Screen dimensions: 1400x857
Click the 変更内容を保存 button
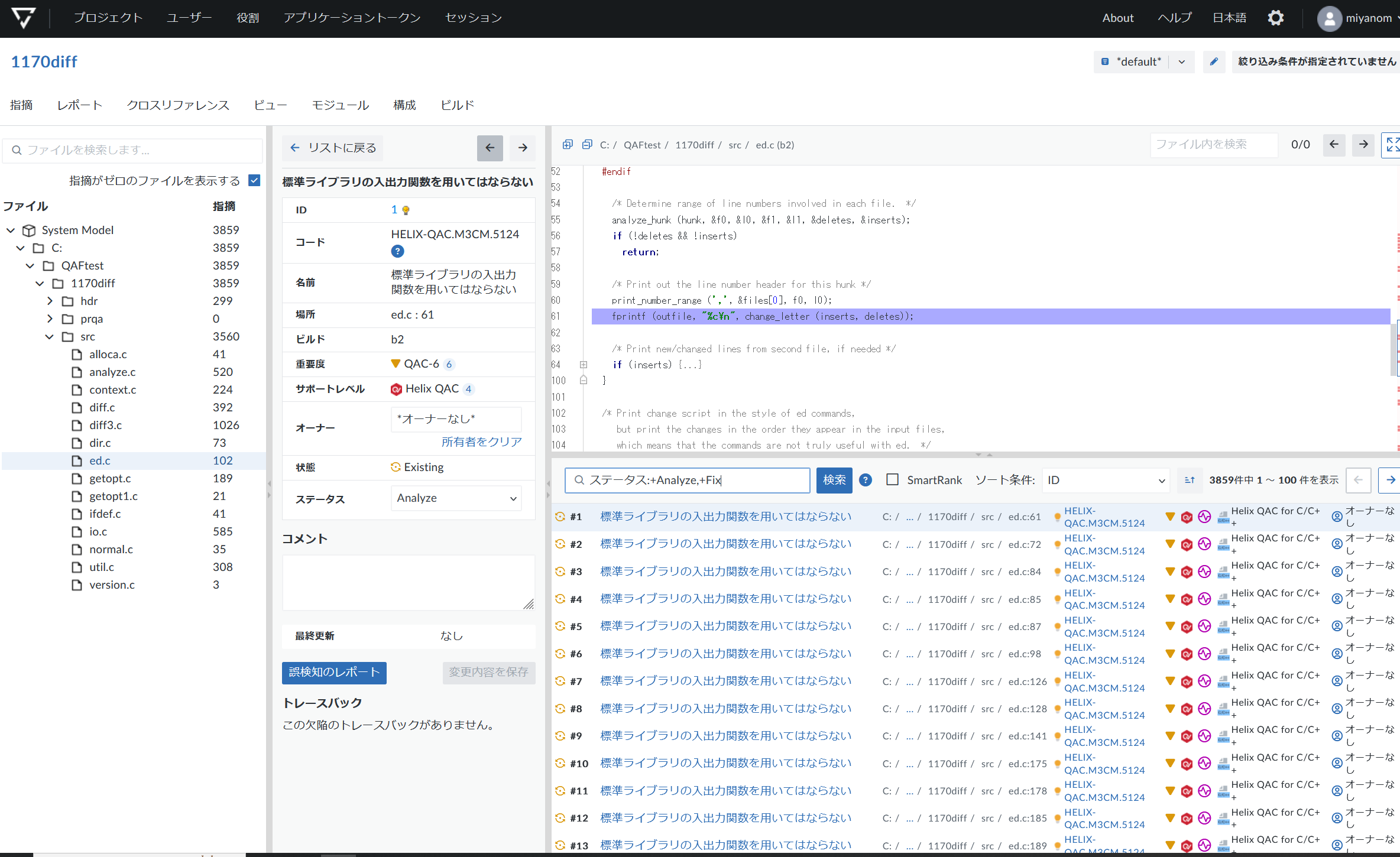pos(489,673)
